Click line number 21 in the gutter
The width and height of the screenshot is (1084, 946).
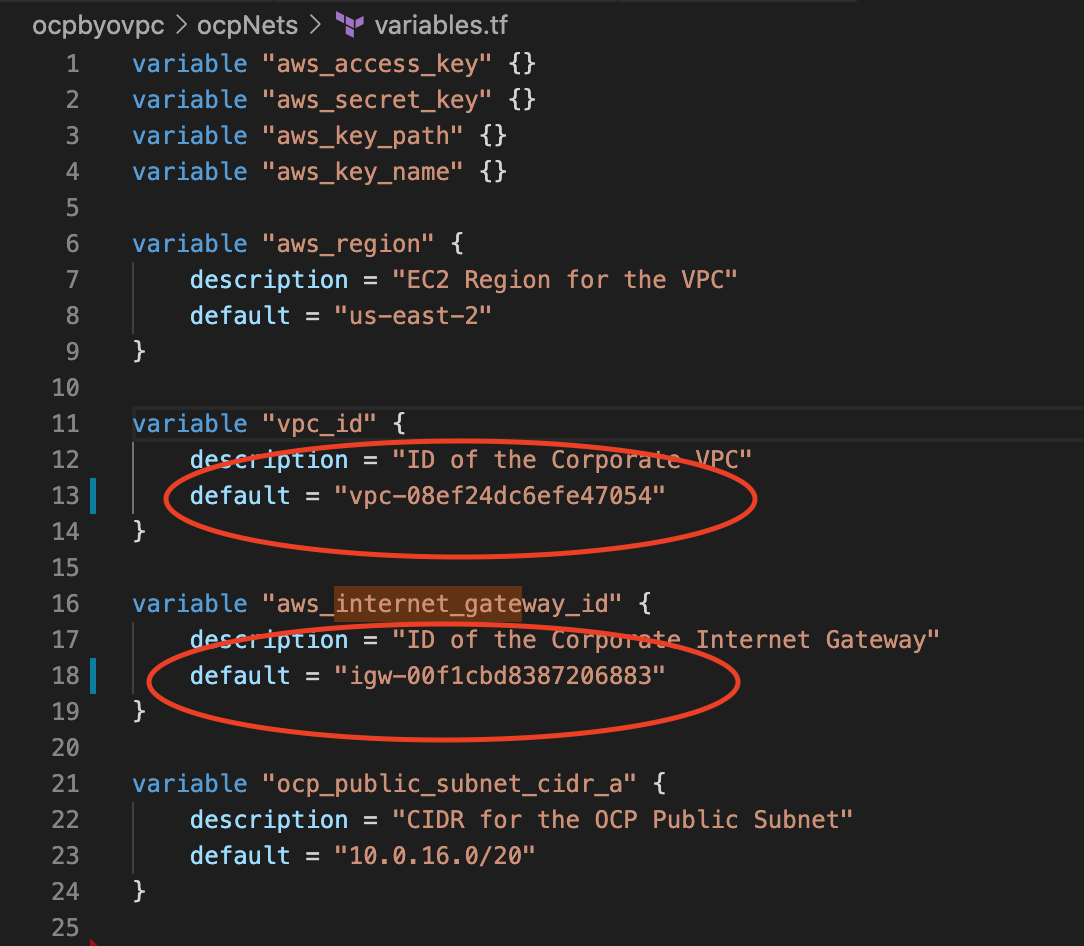(x=65, y=784)
